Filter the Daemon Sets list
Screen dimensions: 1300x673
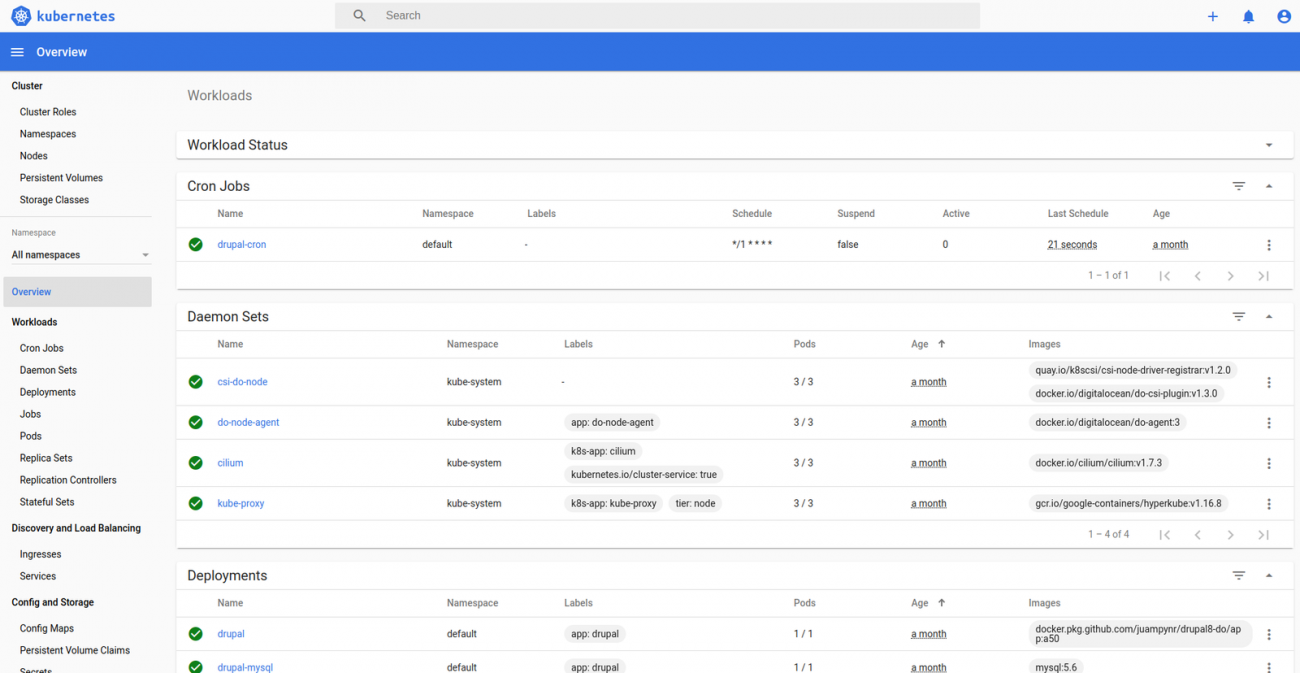tap(1239, 317)
